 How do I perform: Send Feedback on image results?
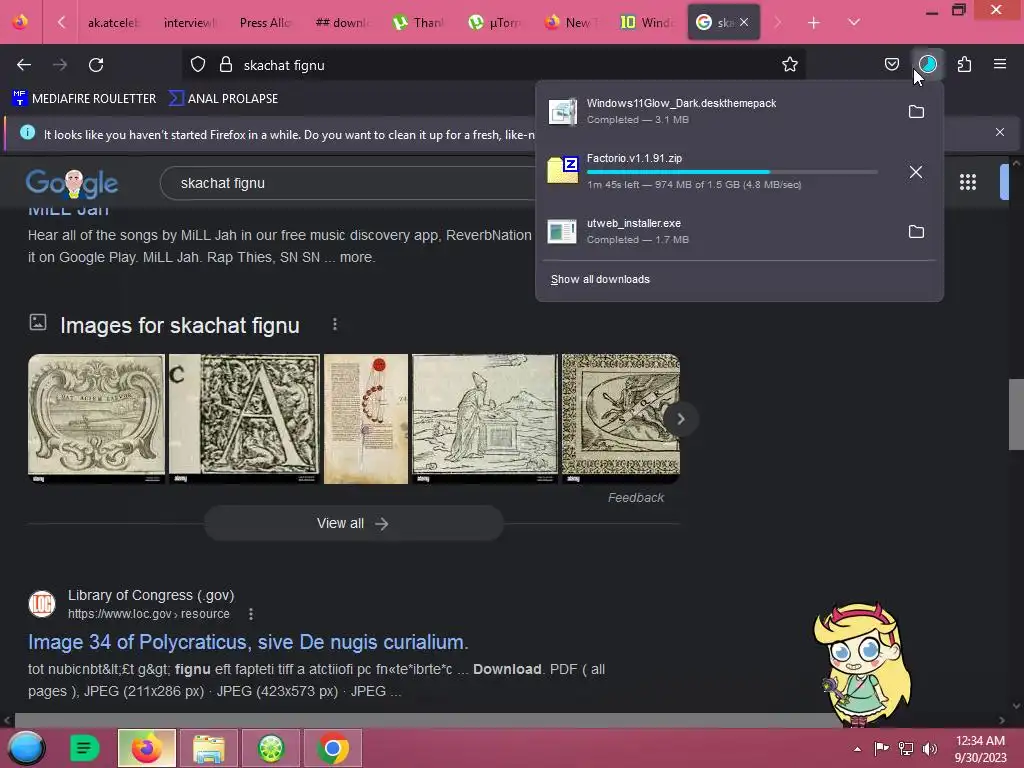635,498
